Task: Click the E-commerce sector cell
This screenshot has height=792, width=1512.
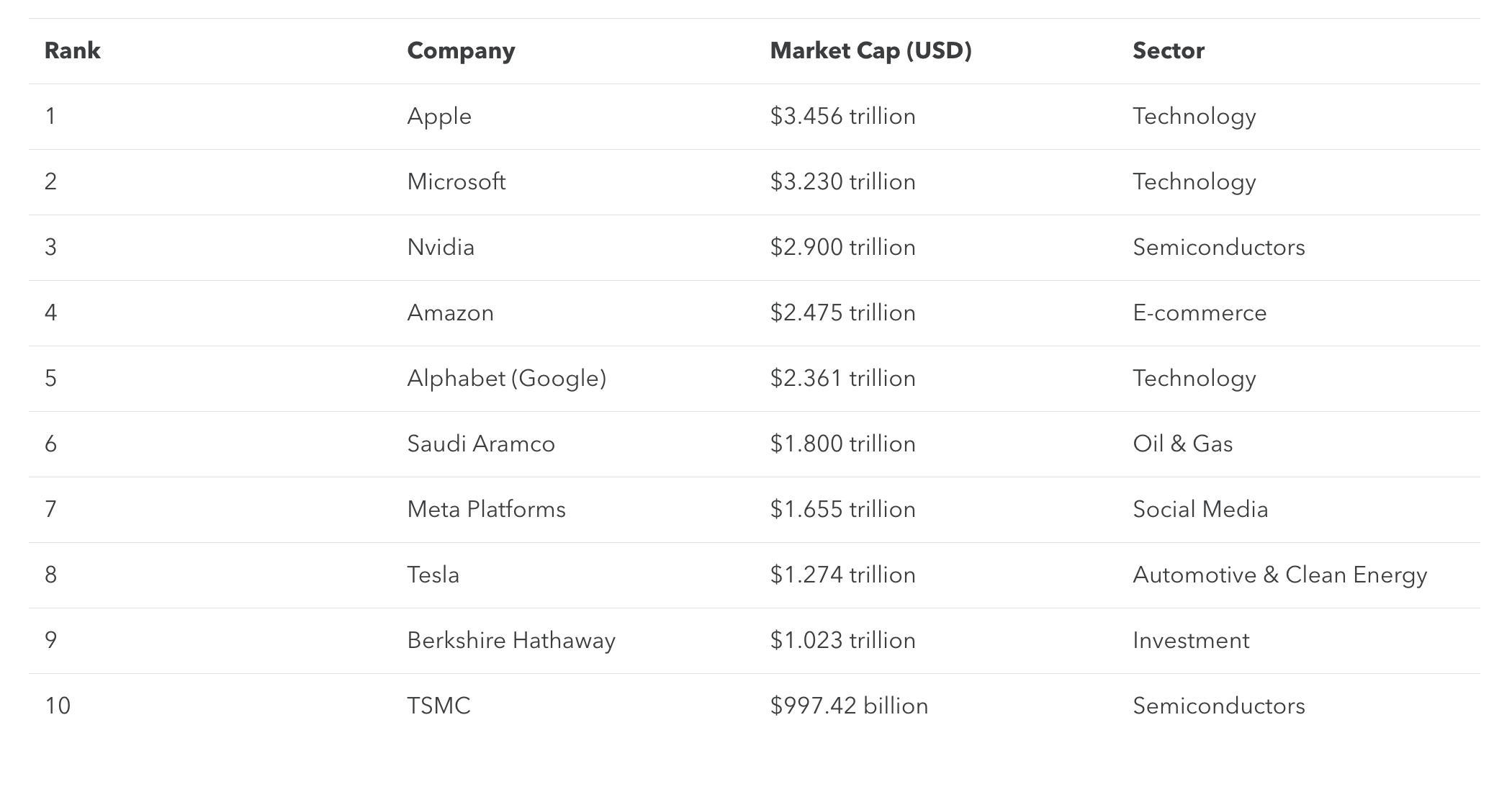Action: [1200, 312]
